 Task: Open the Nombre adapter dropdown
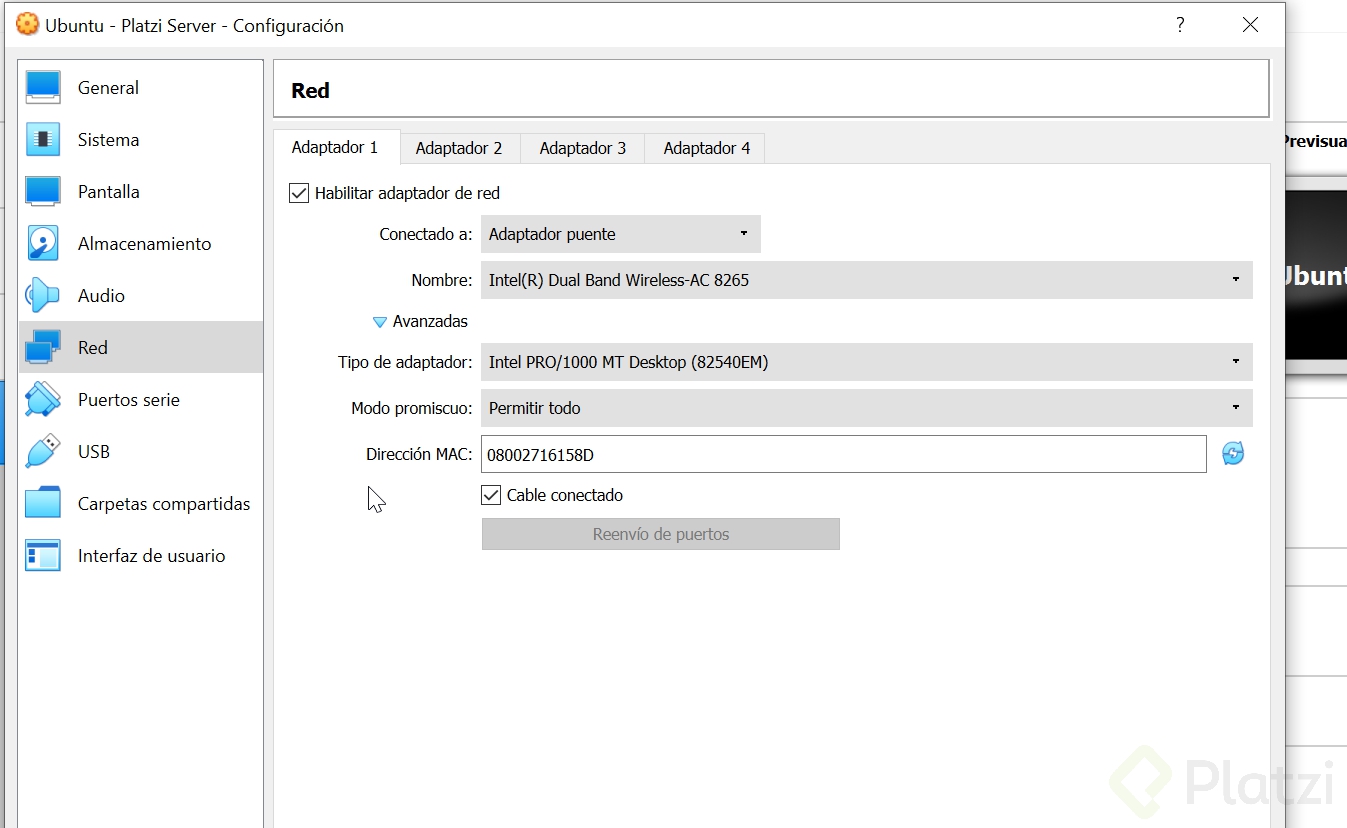867,280
